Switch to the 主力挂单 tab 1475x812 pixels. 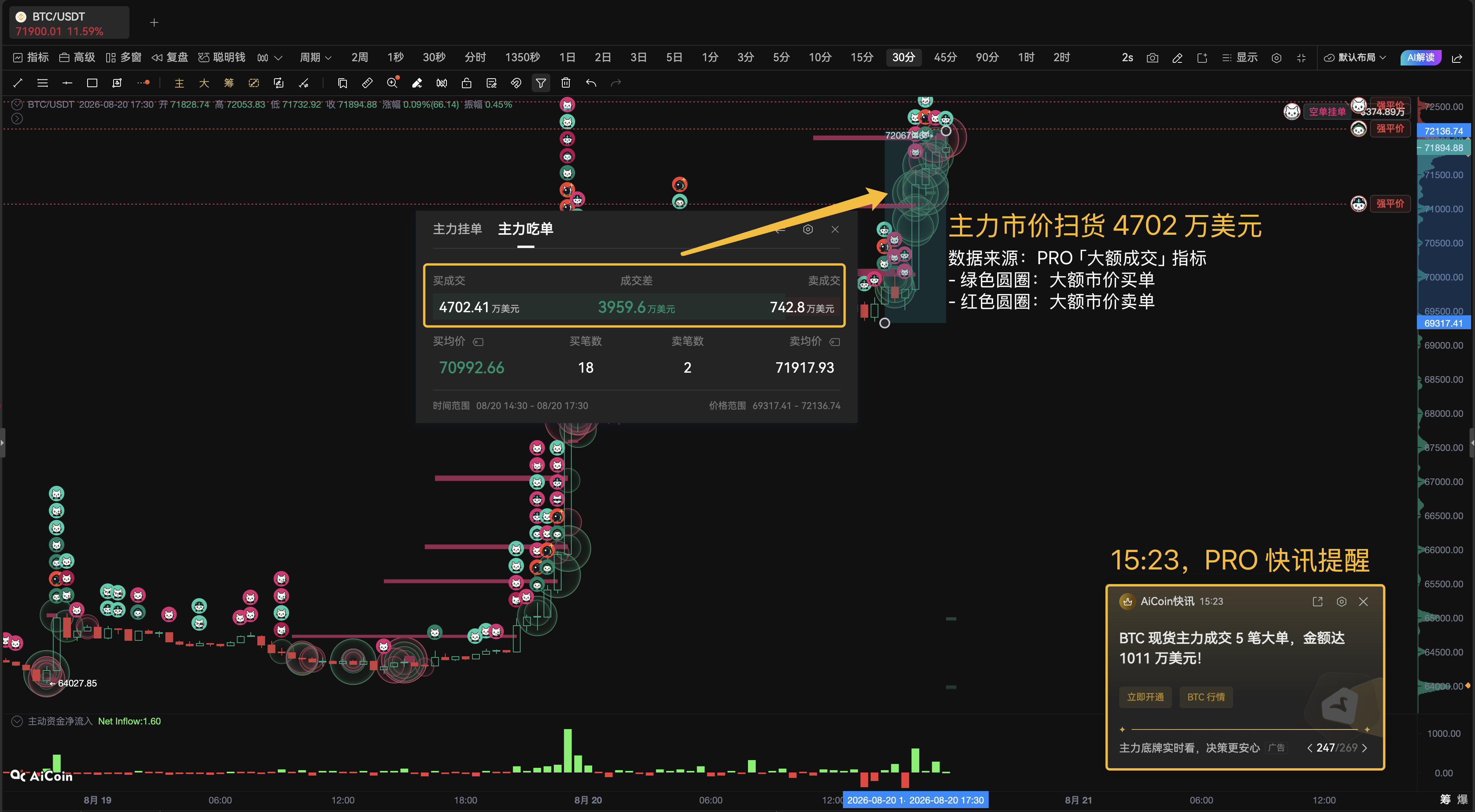(x=457, y=229)
